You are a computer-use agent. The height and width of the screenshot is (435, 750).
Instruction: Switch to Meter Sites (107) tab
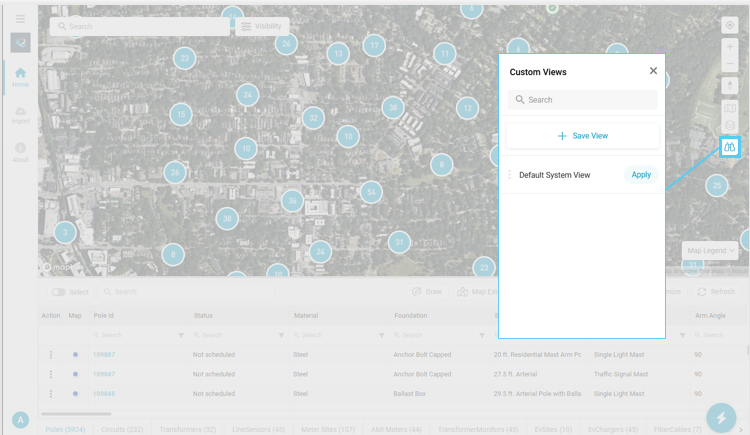point(328,429)
